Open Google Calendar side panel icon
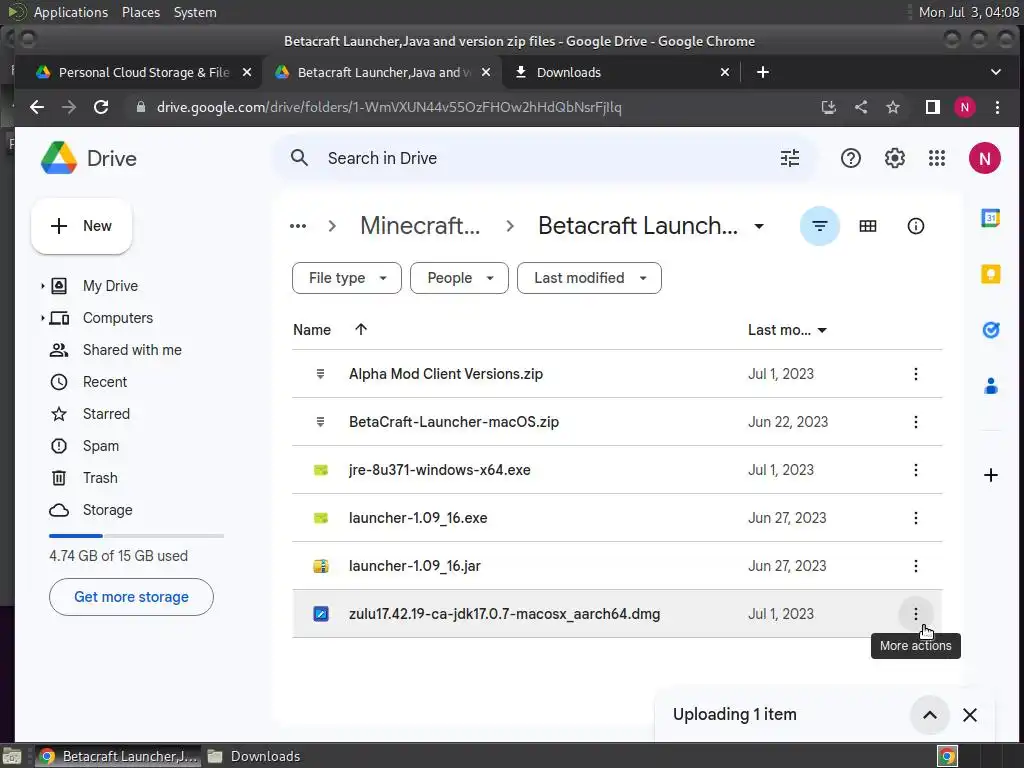 tap(991, 219)
